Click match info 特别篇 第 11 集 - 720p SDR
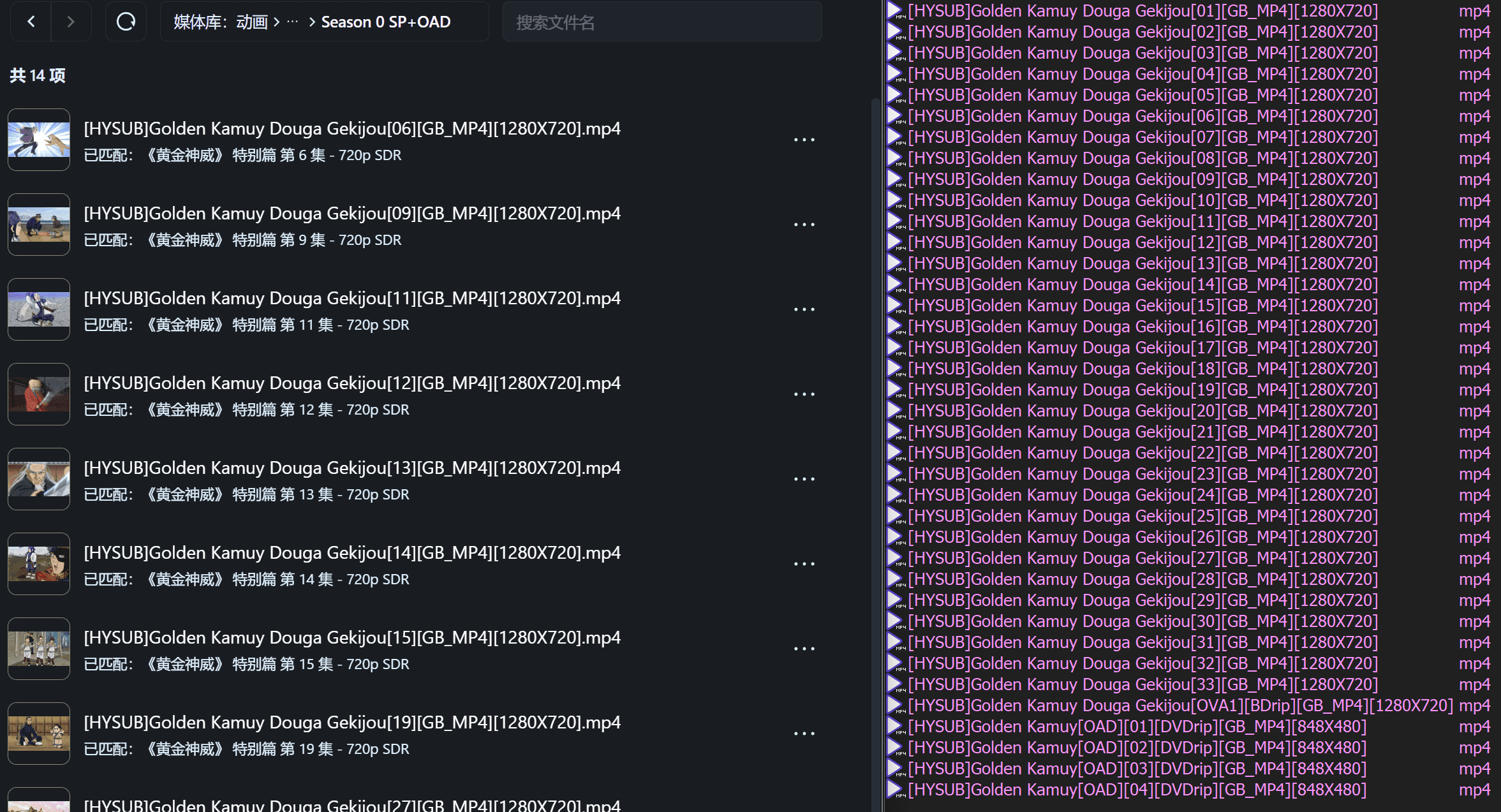Screen dimensions: 1501x812 point(321,325)
